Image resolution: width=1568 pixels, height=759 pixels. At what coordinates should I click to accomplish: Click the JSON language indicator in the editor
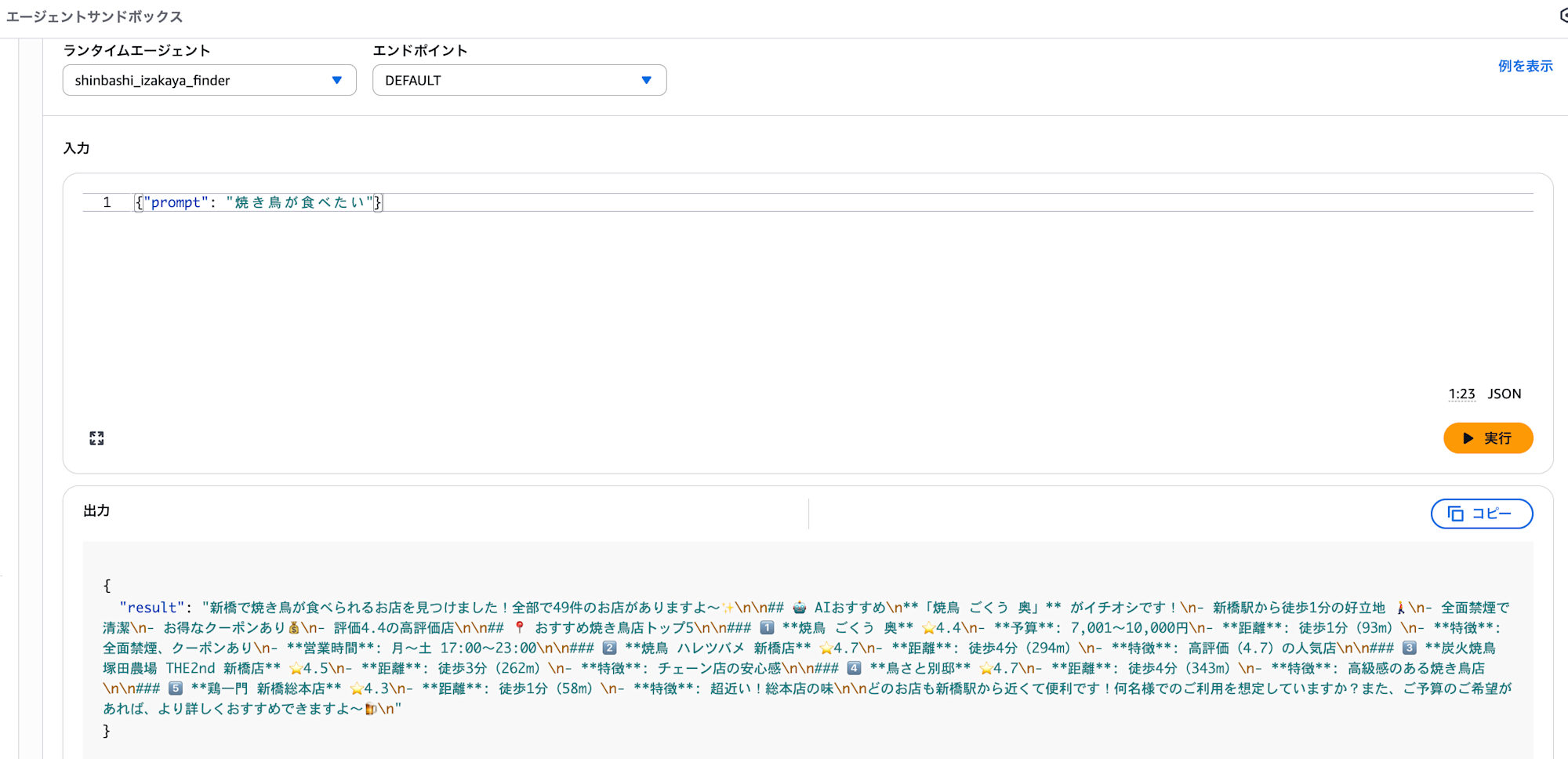click(x=1504, y=394)
